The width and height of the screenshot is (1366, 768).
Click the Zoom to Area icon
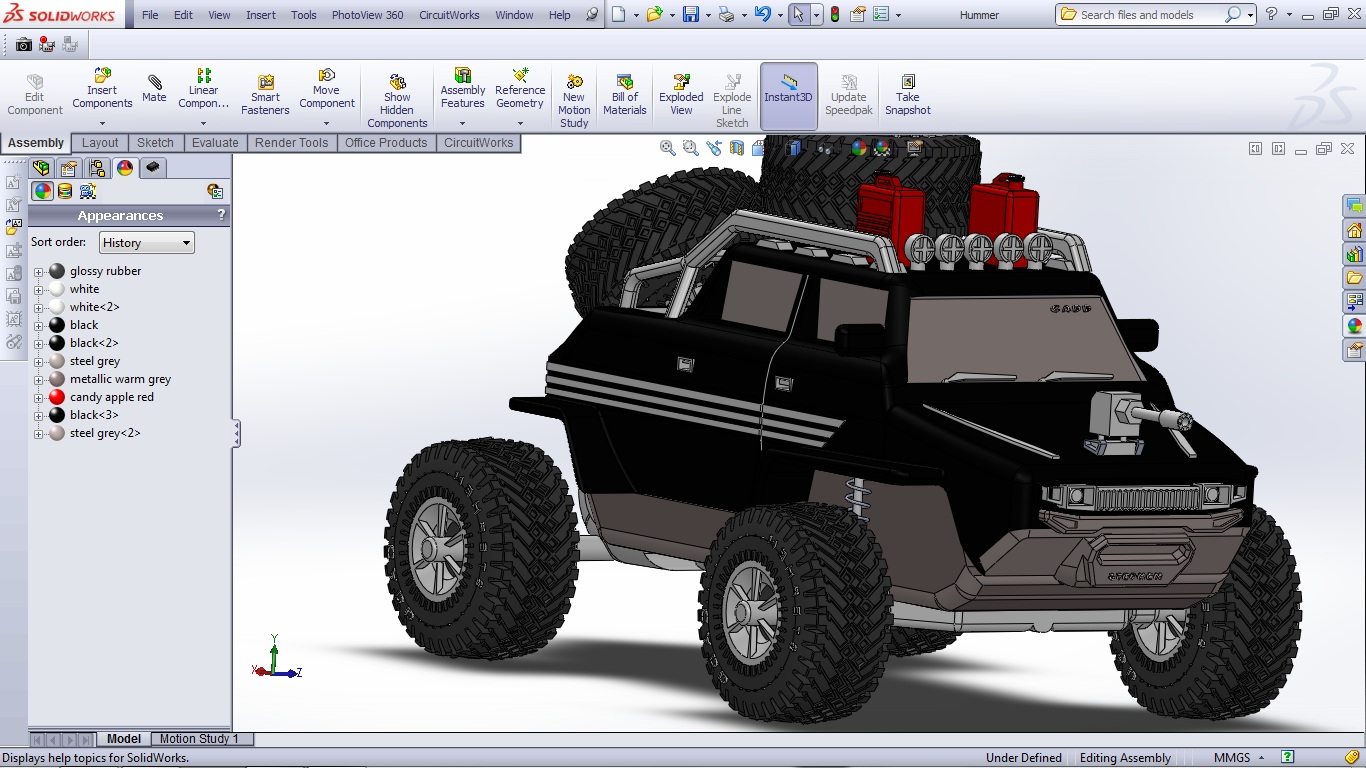pos(691,148)
